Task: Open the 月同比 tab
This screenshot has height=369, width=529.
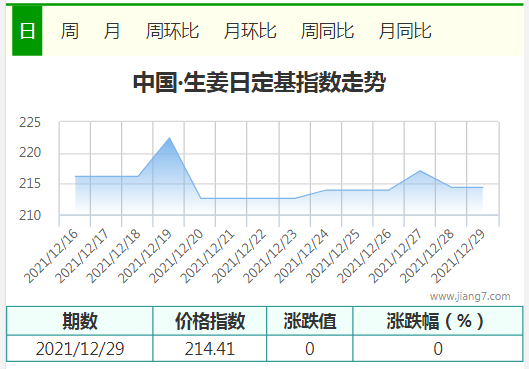Action: click(x=405, y=31)
